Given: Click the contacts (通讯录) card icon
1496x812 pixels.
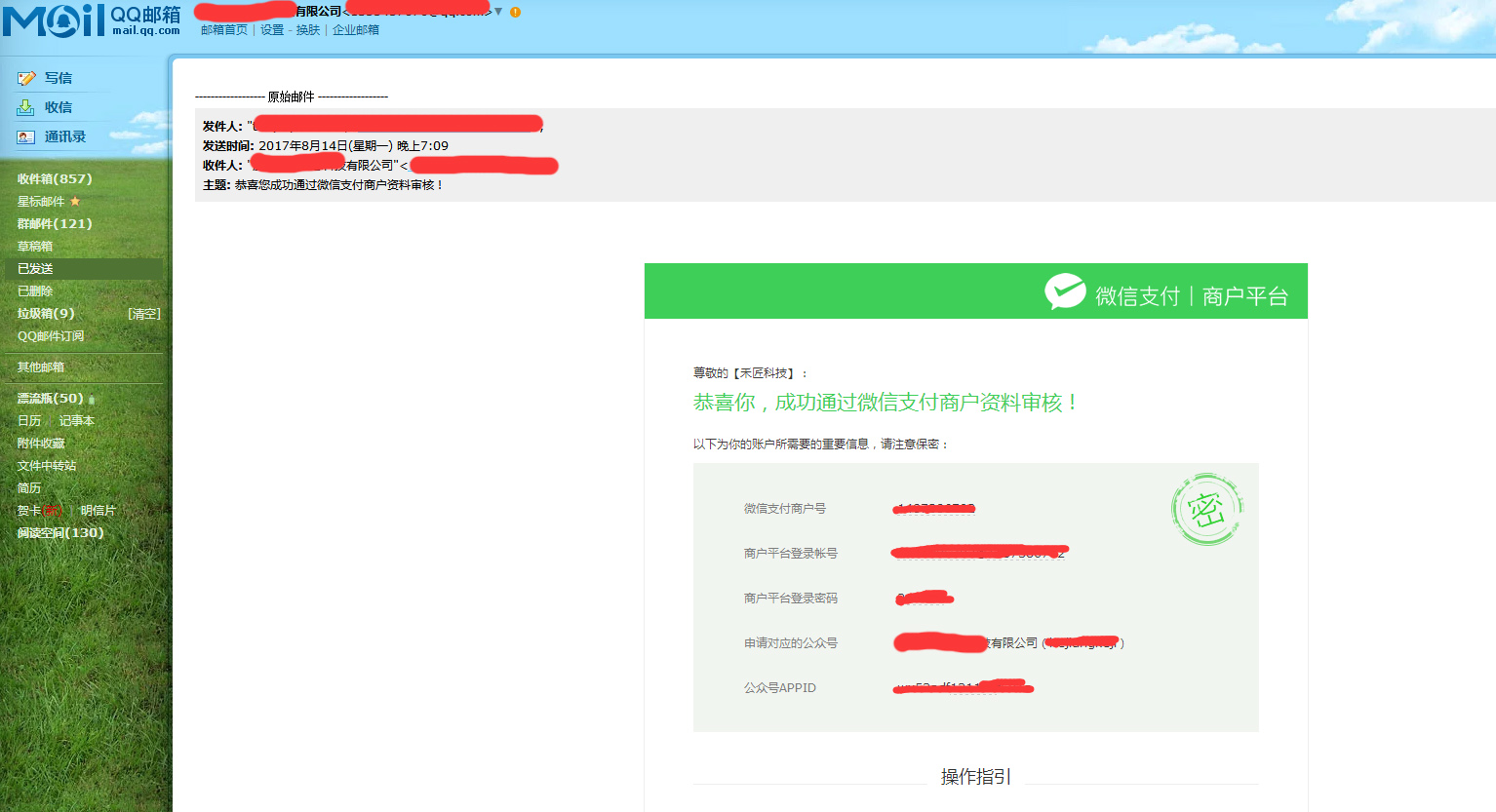Looking at the screenshot, I should tap(26, 137).
